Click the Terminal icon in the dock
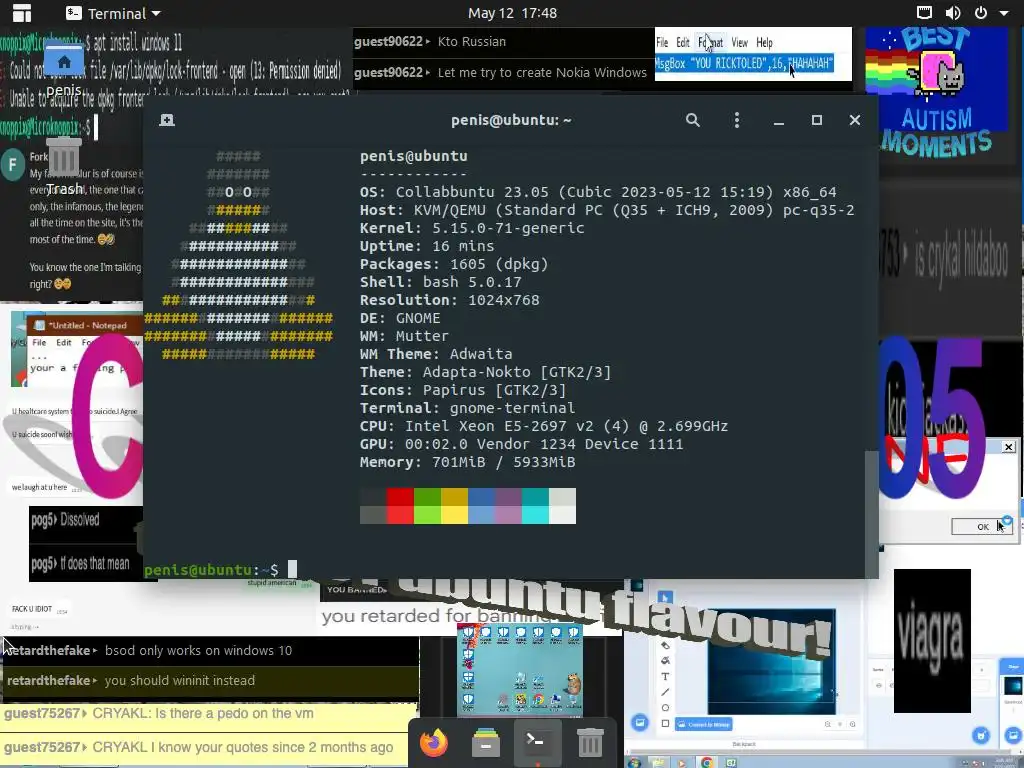This screenshot has width=1024, height=768. (x=537, y=743)
